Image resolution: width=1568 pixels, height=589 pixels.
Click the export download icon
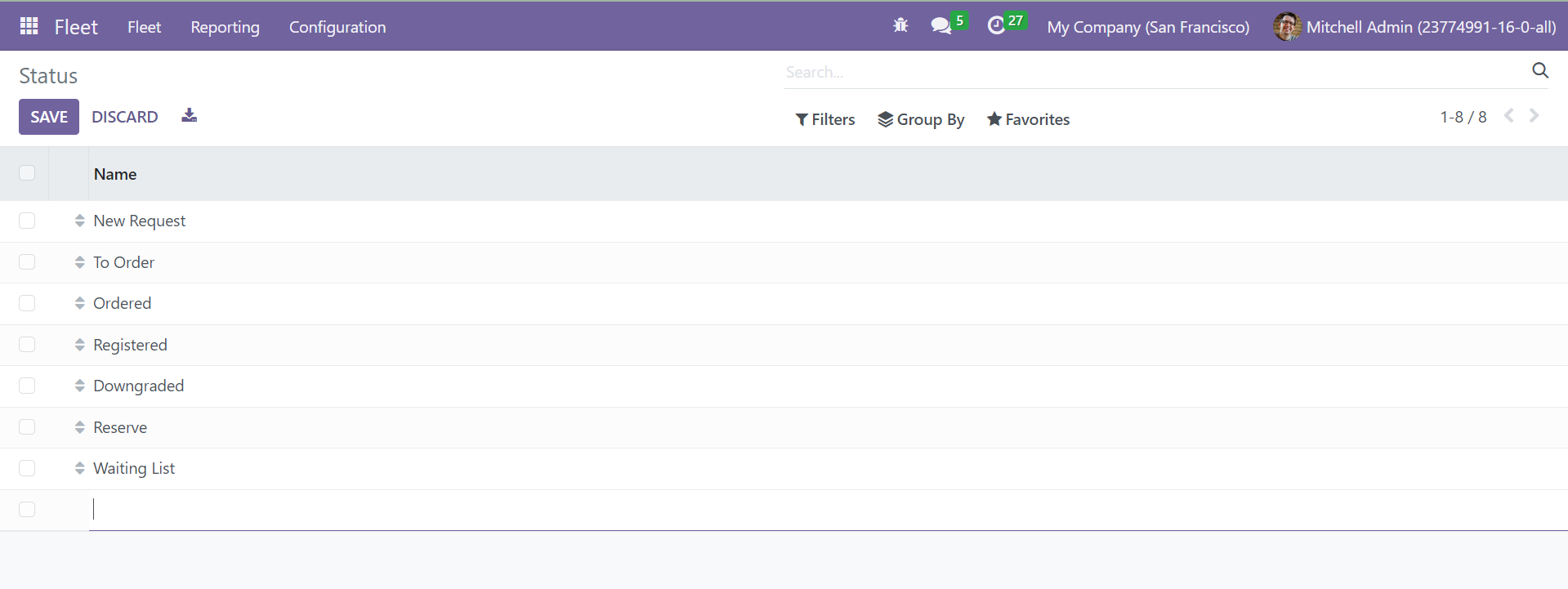point(190,115)
